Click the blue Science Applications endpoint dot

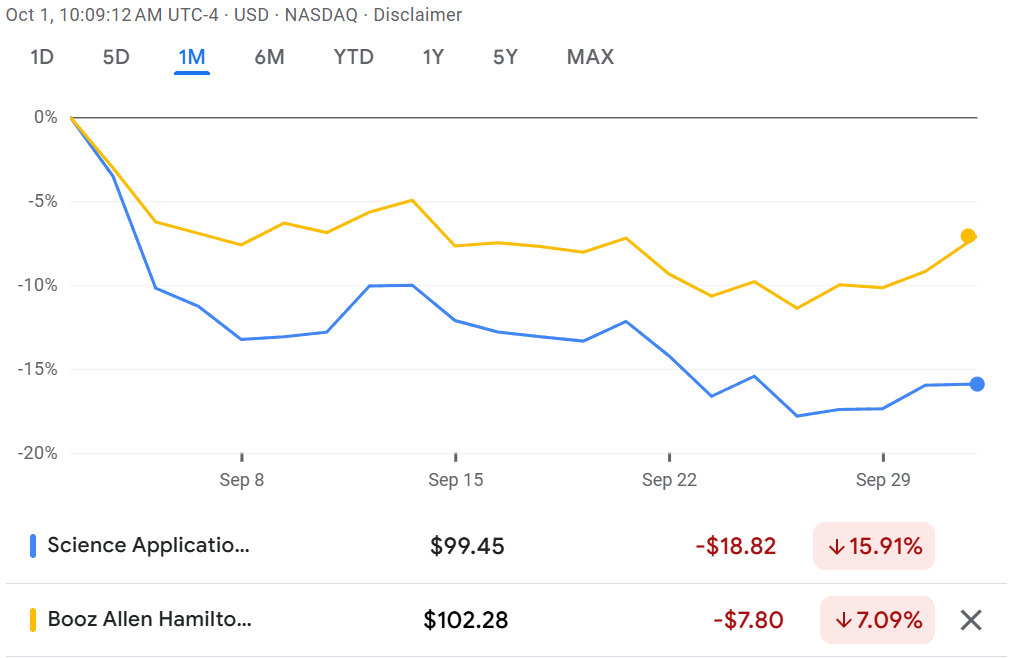(x=977, y=384)
